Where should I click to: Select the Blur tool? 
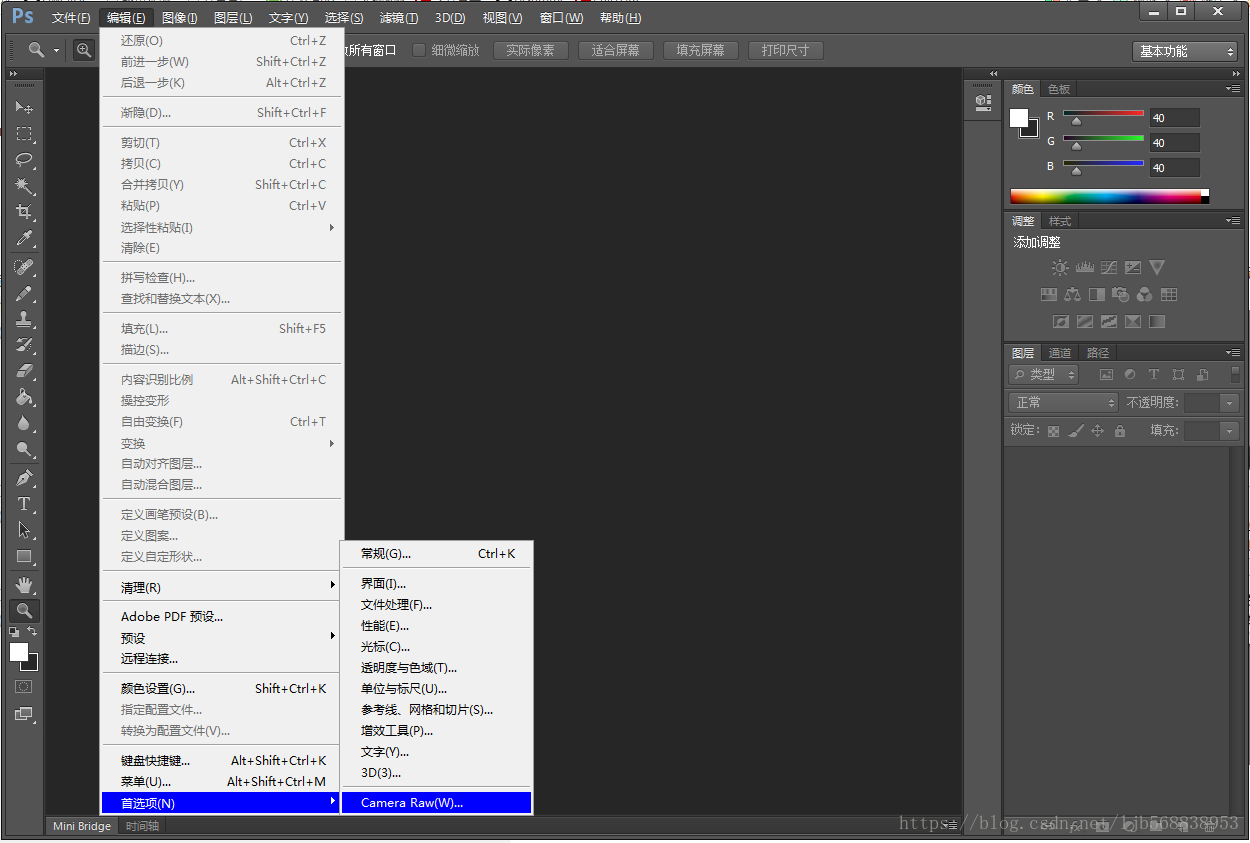coord(24,423)
